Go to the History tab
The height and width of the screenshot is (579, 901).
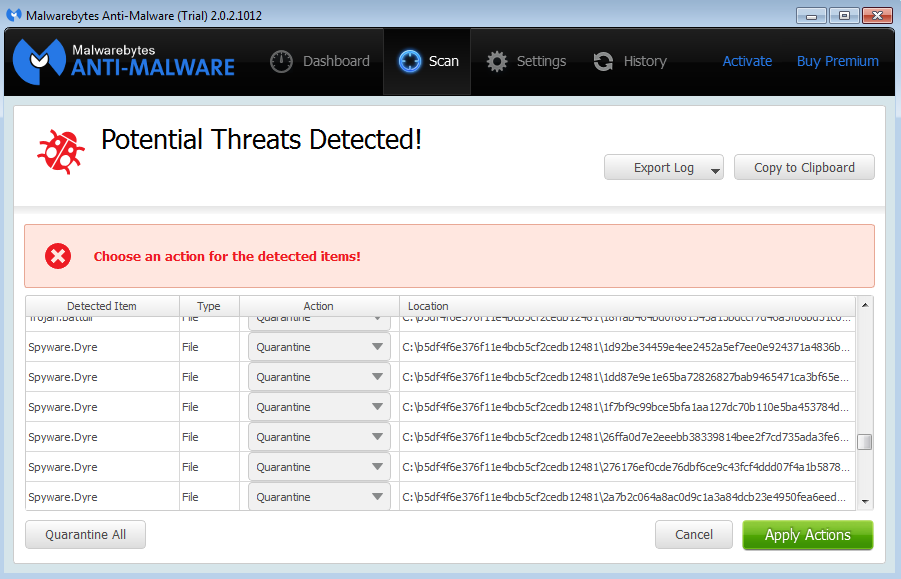tap(630, 61)
